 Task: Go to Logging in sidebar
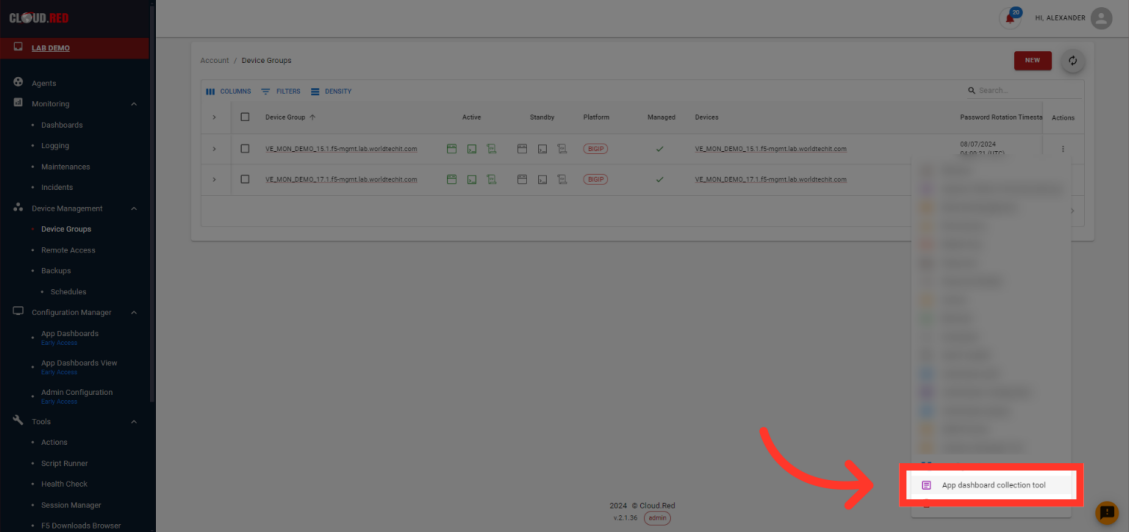coord(55,145)
